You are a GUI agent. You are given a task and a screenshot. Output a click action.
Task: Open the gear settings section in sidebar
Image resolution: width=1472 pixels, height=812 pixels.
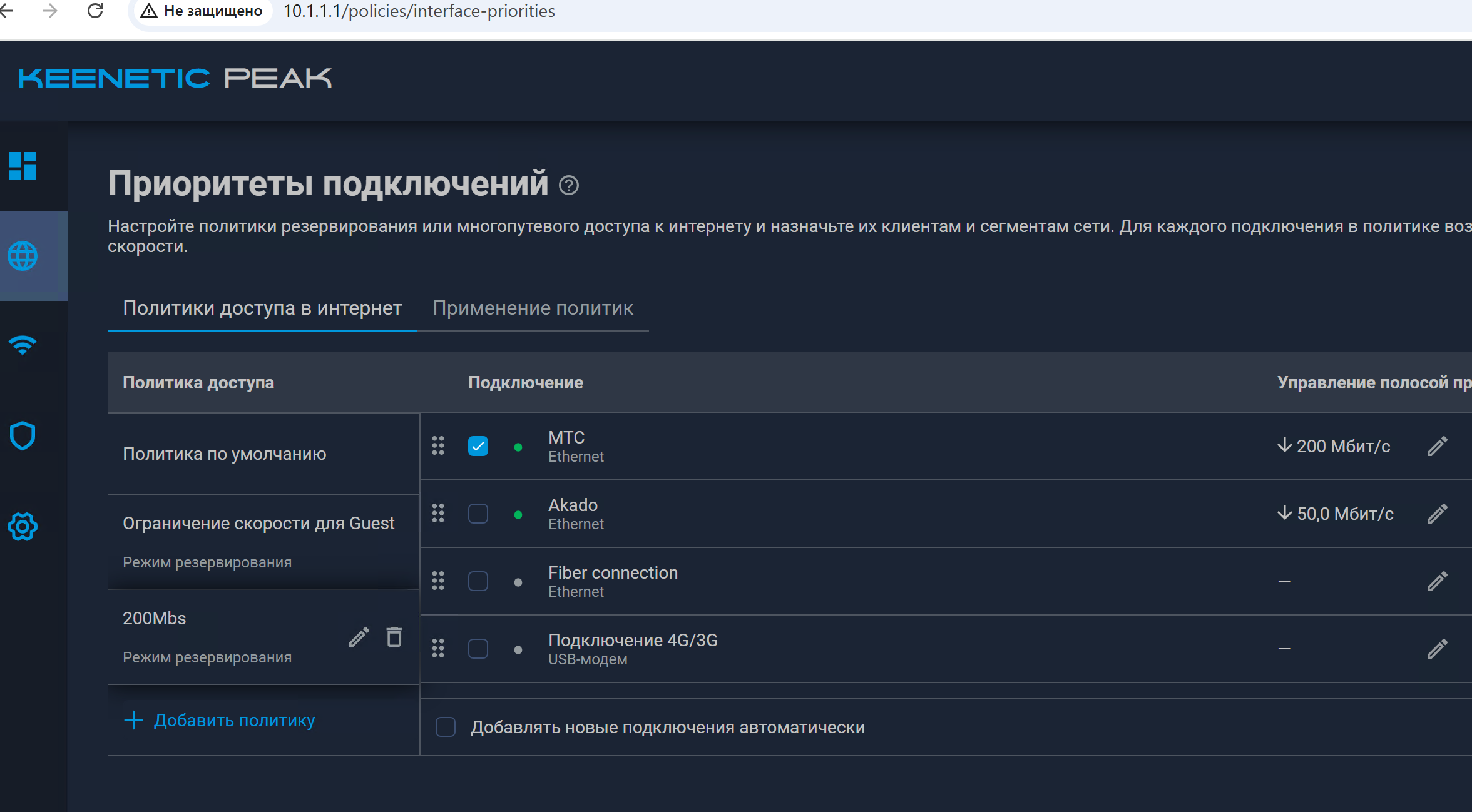pos(23,527)
